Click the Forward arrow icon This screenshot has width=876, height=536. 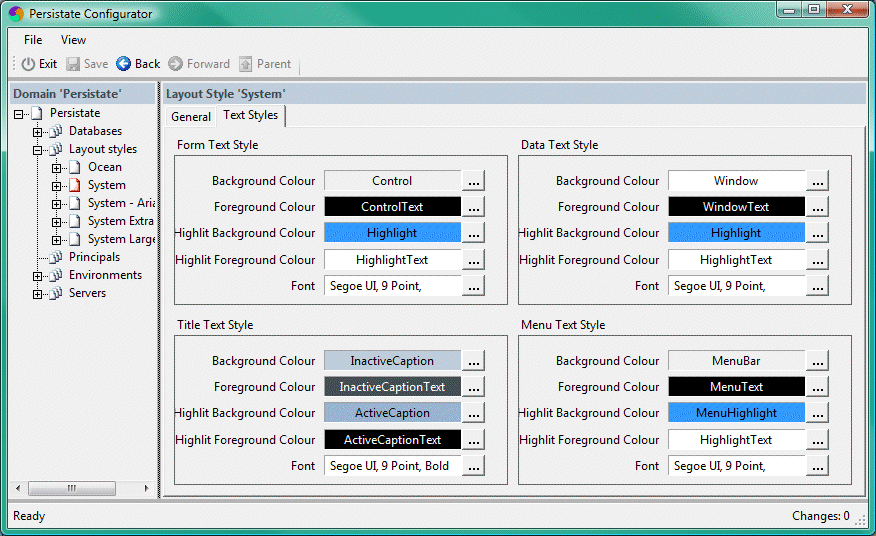175,64
